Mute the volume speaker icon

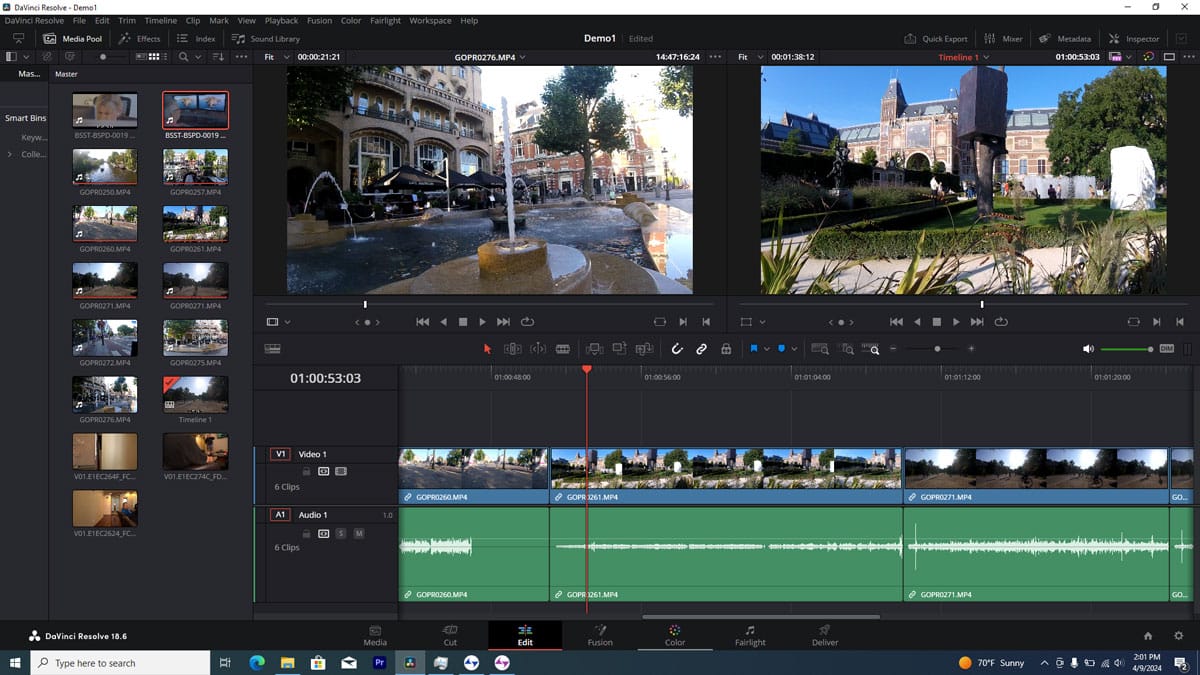[x=1088, y=349]
